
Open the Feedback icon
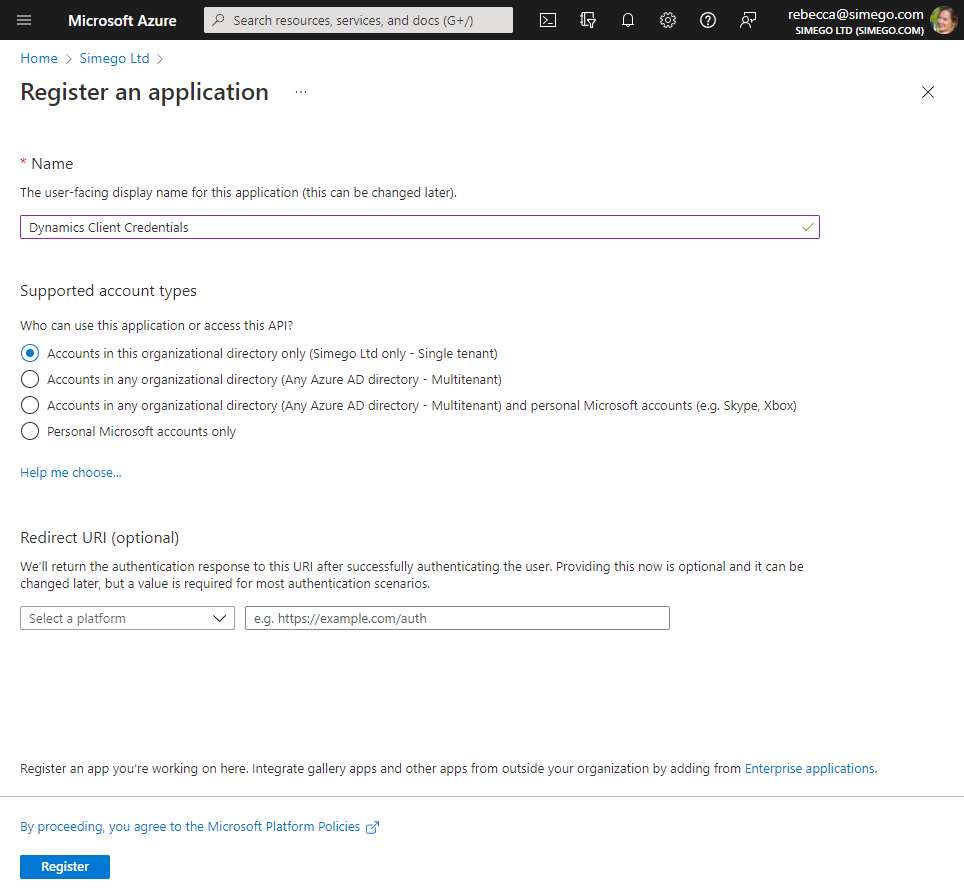pyautogui.click(x=748, y=20)
